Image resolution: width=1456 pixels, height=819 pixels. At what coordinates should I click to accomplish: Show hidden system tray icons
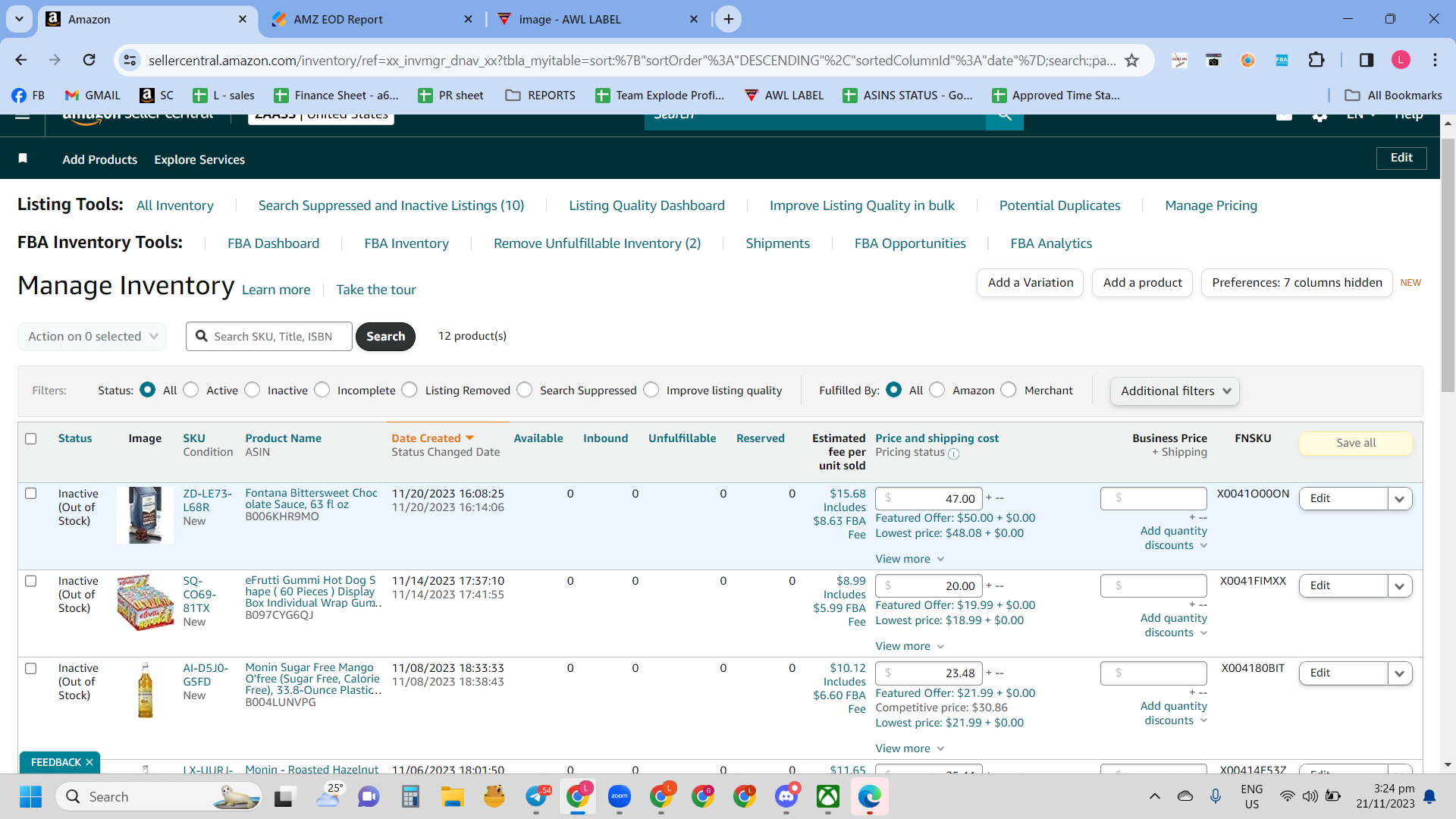1154,796
